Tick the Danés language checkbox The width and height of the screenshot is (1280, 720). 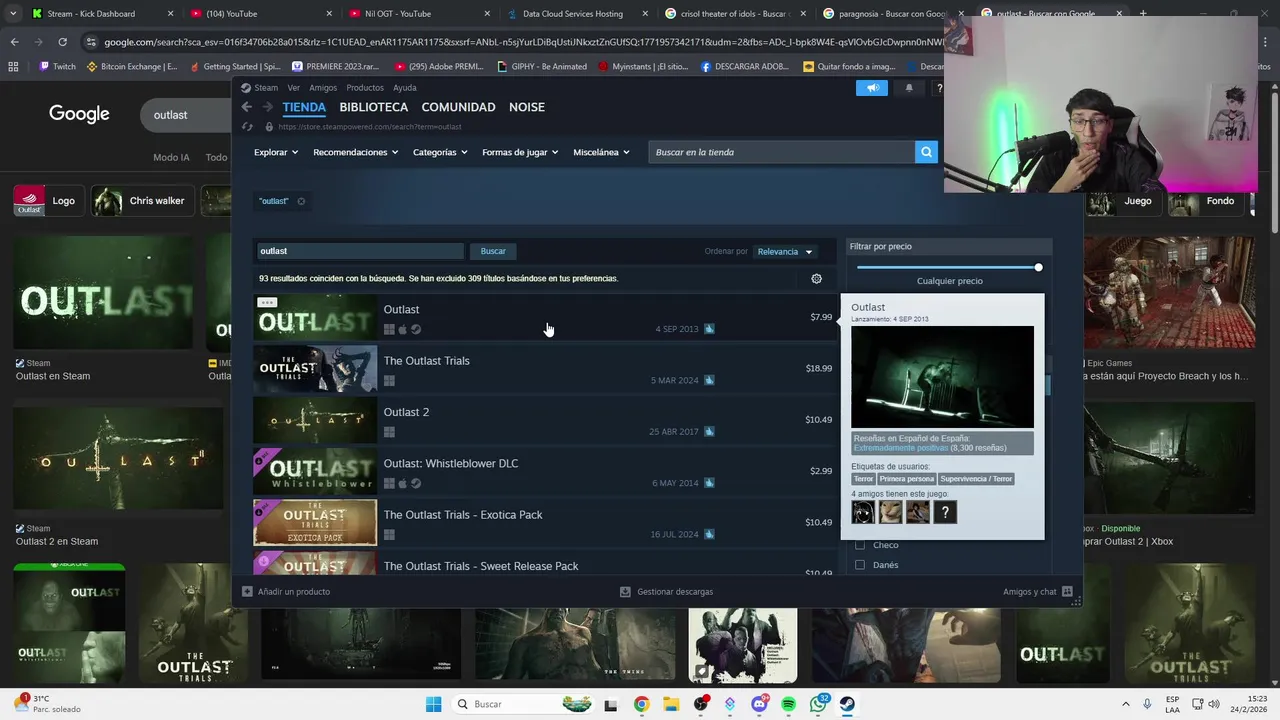click(860, 565)
